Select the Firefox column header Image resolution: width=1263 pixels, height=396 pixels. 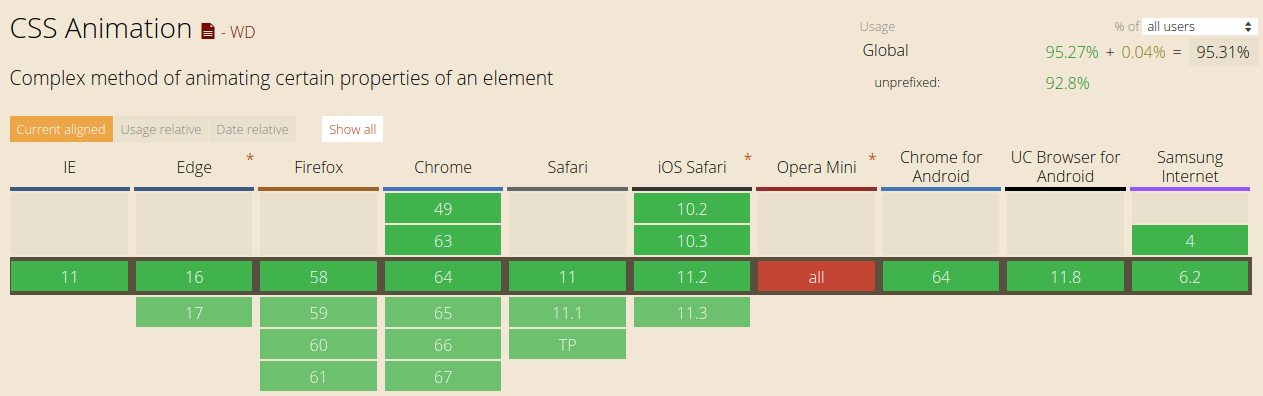318,167
